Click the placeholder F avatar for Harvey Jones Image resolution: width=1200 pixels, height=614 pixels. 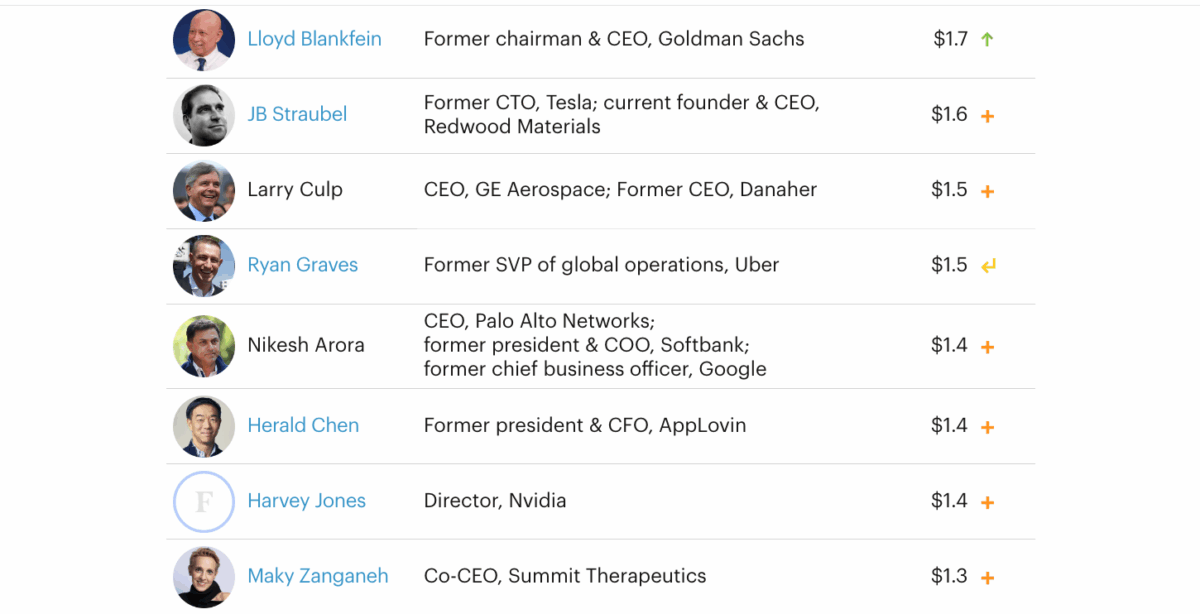(204, 501)
